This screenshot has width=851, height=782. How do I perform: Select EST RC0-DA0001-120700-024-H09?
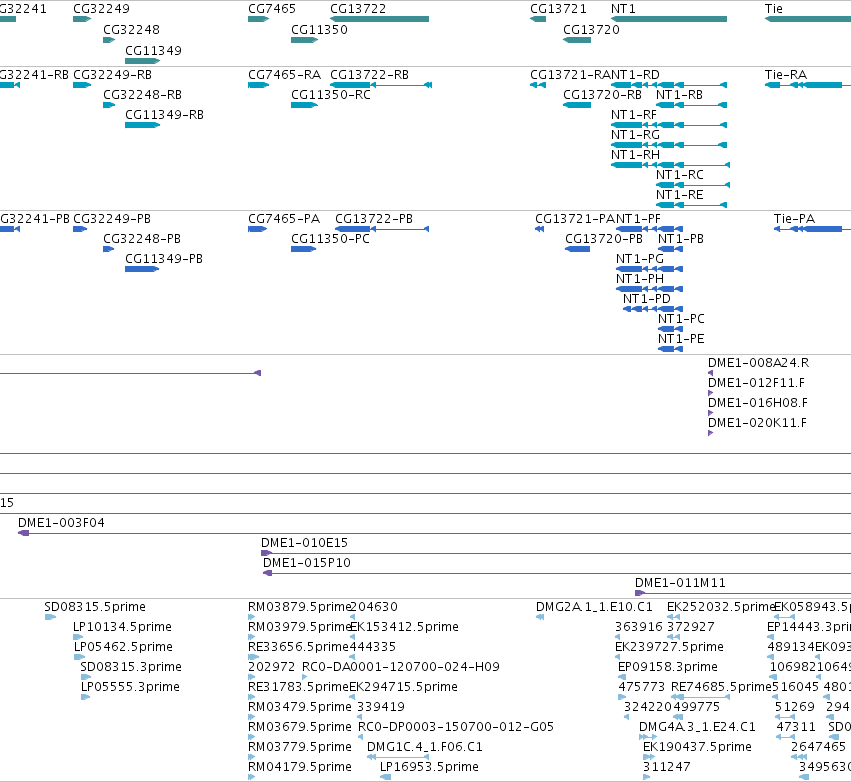(401, 667)
